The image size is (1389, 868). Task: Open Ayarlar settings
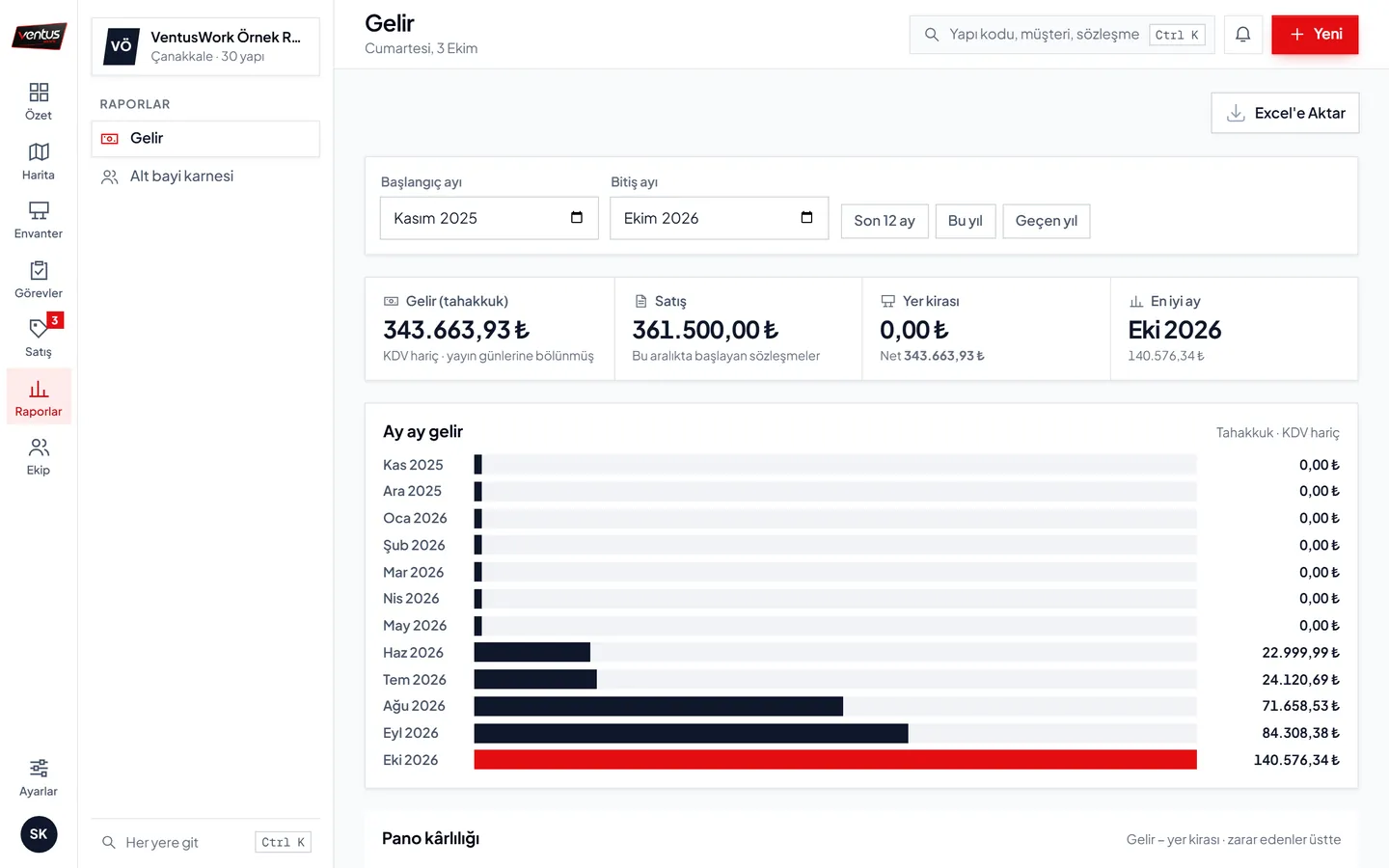(x=39, y=777)
